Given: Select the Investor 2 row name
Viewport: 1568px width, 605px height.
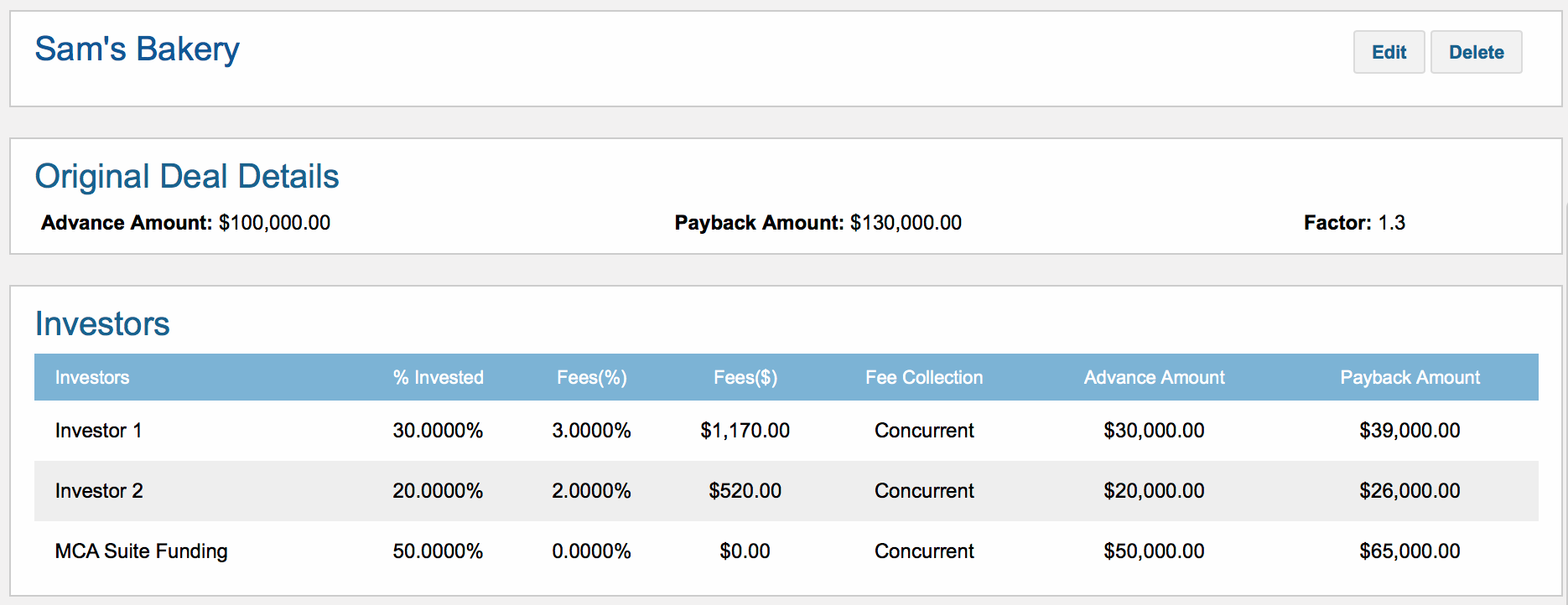Looking at the screenshot, I should click(x=99, y=491).
